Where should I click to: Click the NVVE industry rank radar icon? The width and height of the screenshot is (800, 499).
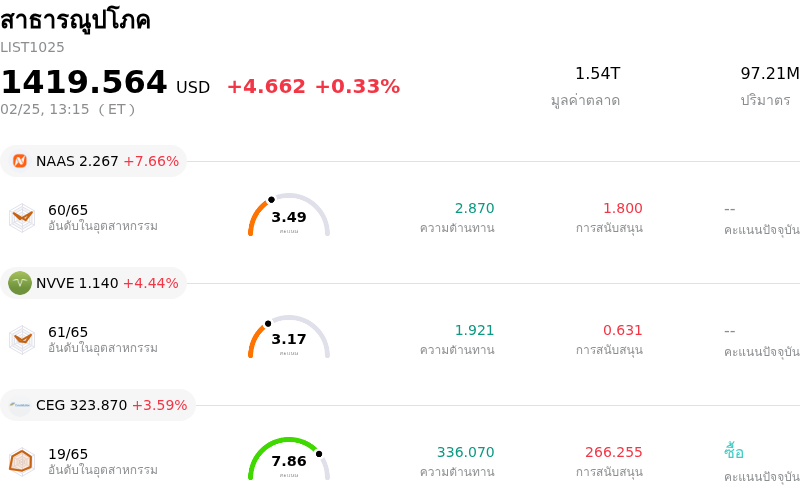(x=22, y=339)
